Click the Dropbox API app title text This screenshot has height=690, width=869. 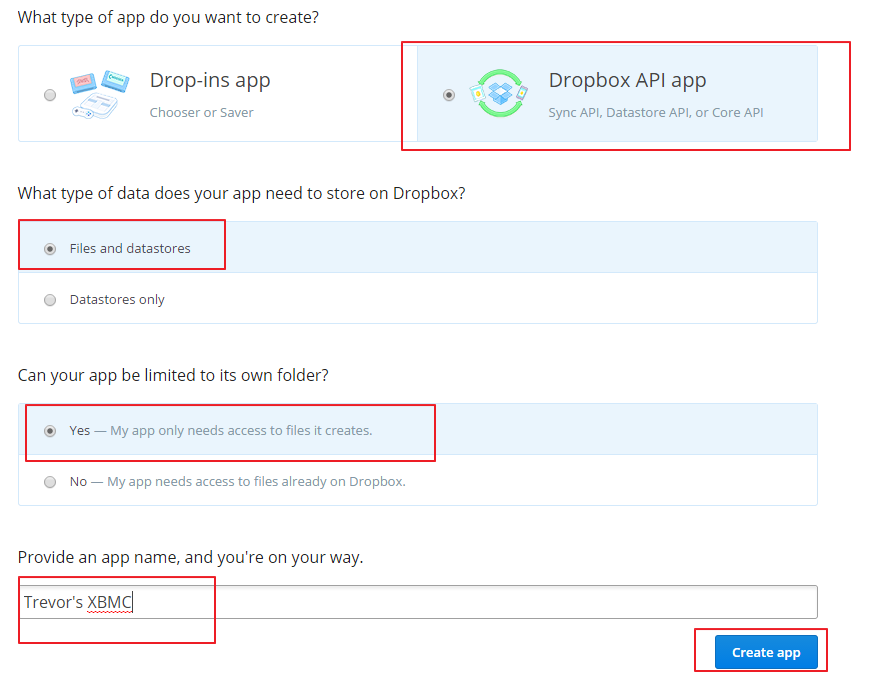(627, 80)
